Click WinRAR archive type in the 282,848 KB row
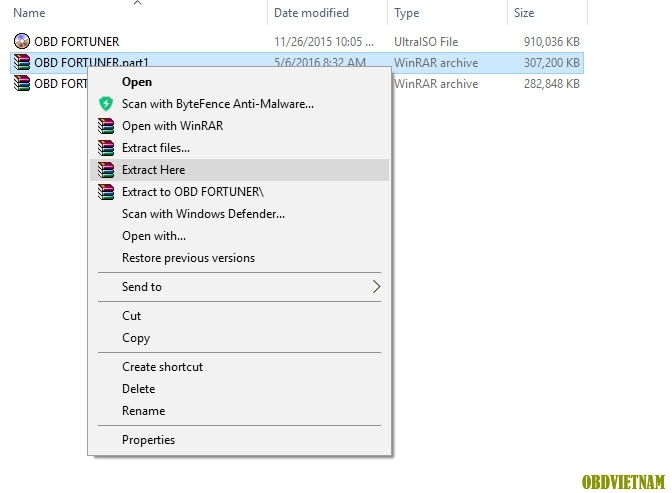Viewport: 672px width, 493px height. point(436,84)
